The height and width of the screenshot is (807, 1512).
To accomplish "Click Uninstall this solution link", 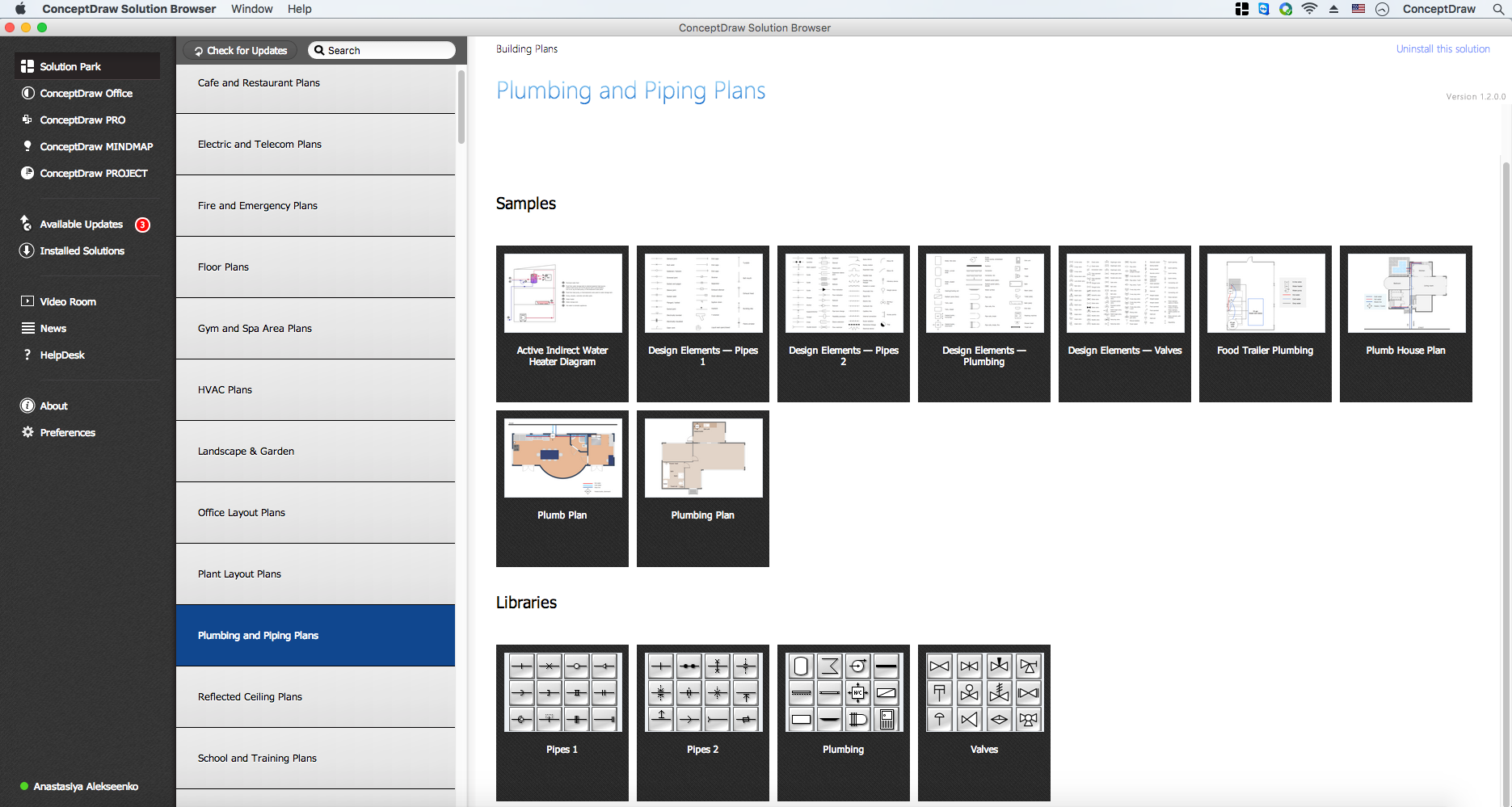I will (1443, 49).
